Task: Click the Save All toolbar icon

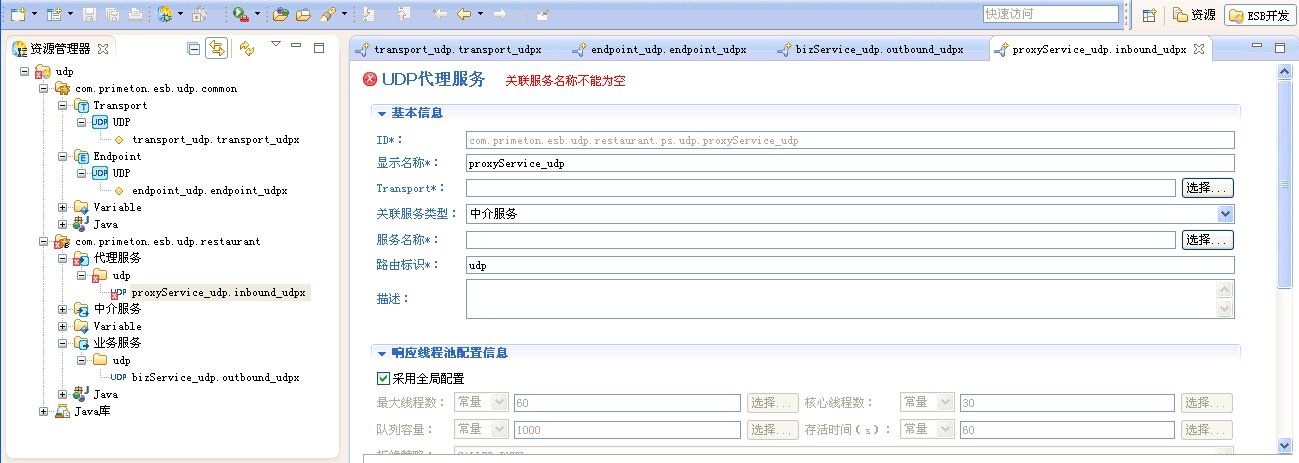Action: tap(111, 14)
